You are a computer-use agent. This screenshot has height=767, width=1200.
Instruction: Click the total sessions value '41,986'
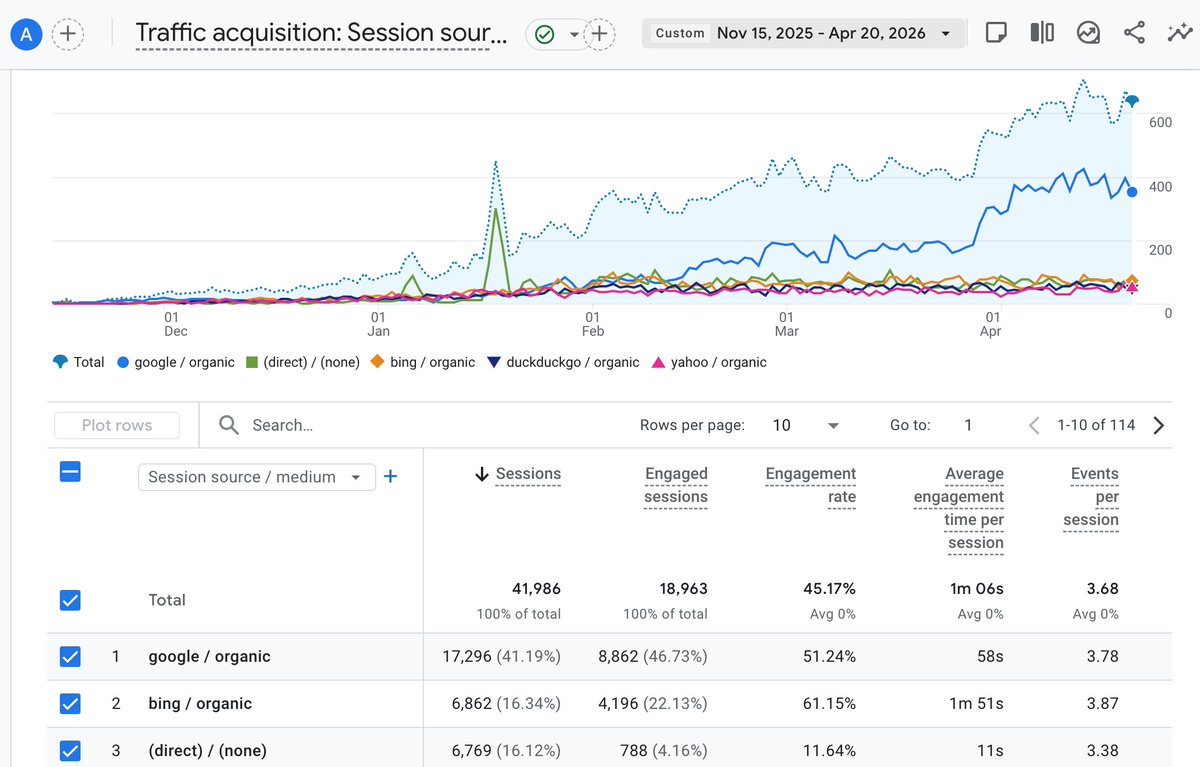535,589
